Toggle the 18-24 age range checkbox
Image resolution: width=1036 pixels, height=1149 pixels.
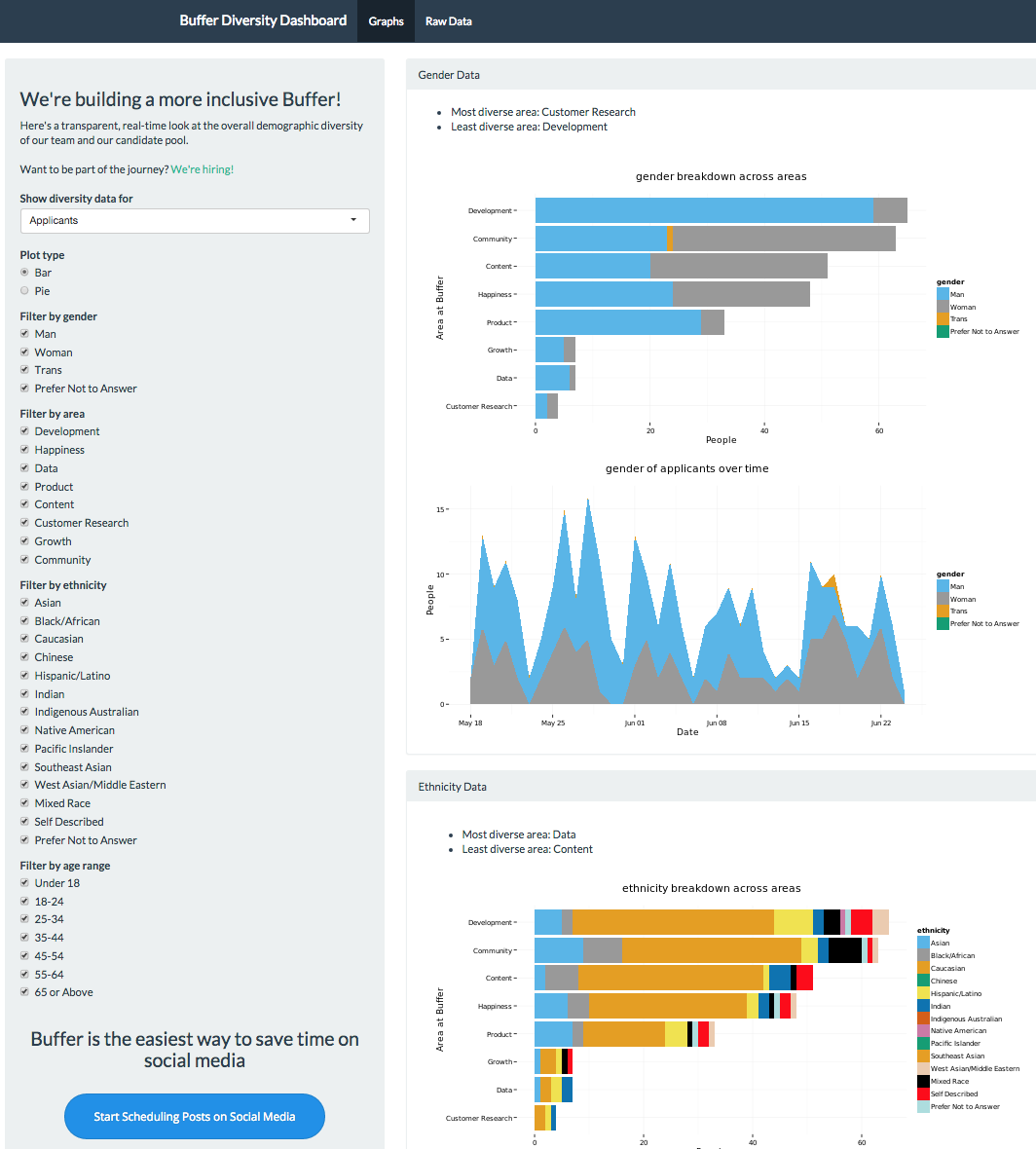pyautogui.click(x=25, y=902)
